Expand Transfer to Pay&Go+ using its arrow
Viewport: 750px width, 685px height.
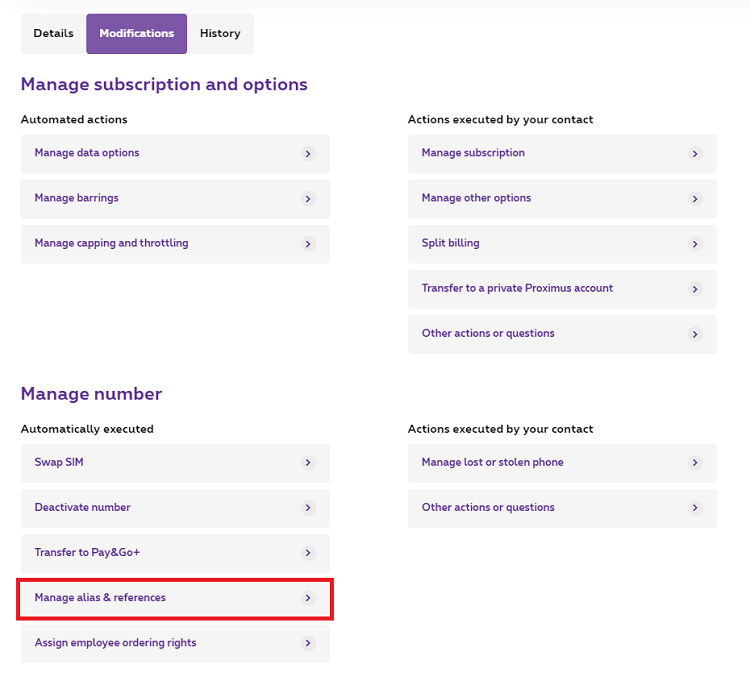coord(308,553)
